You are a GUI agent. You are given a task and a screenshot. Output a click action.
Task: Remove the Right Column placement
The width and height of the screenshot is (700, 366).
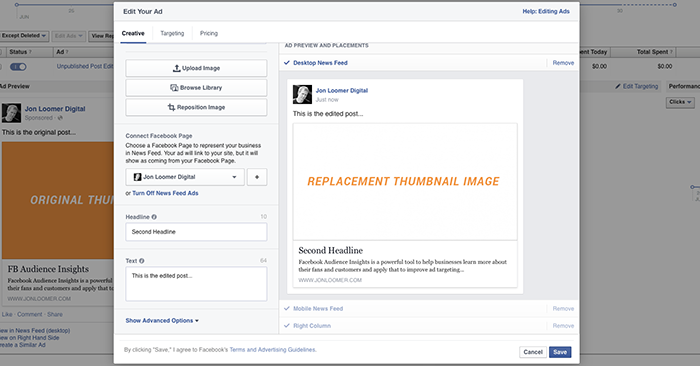(x=563, y=326)
